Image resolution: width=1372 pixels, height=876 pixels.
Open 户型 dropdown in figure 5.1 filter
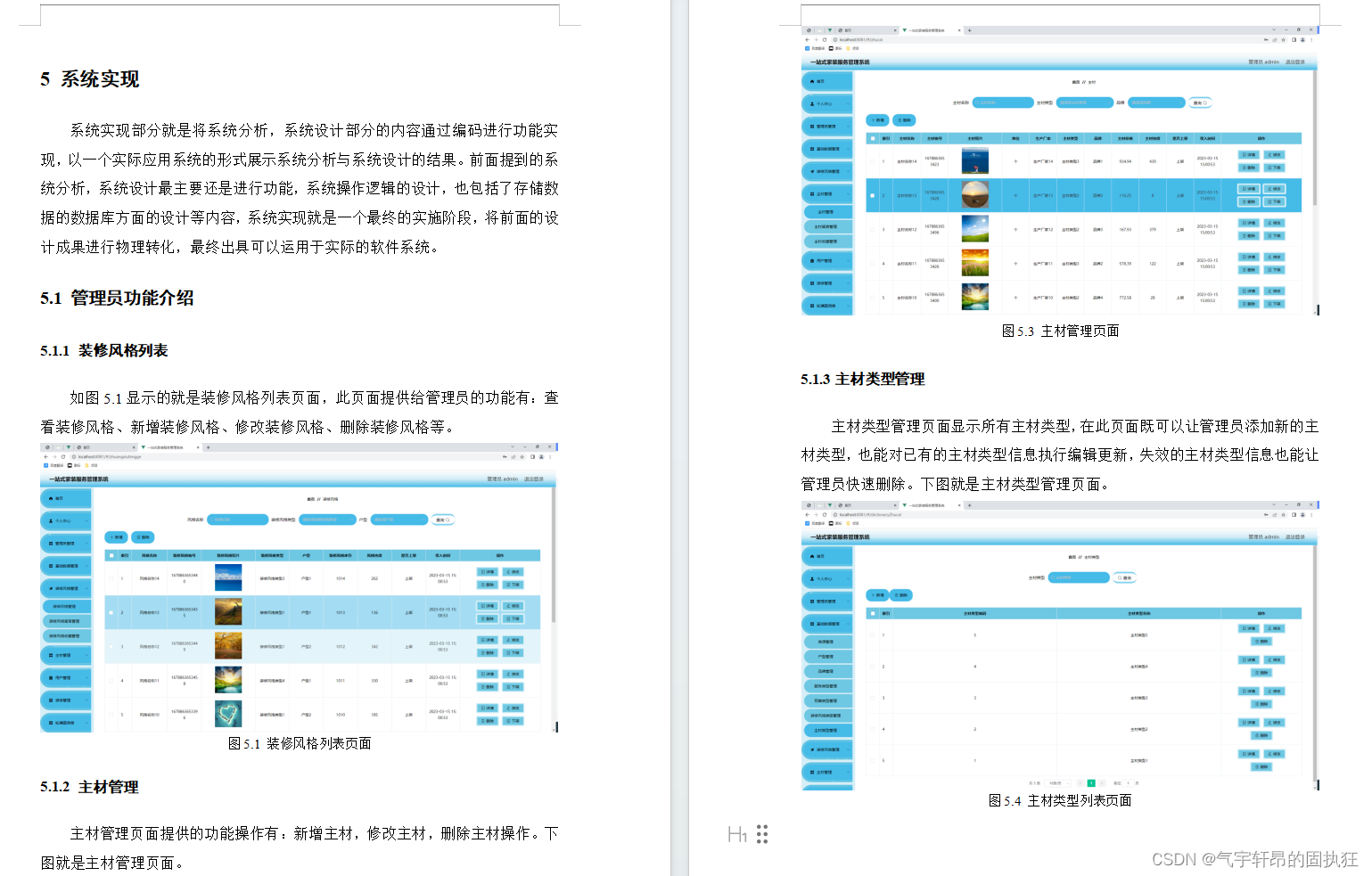pos(399,520)
